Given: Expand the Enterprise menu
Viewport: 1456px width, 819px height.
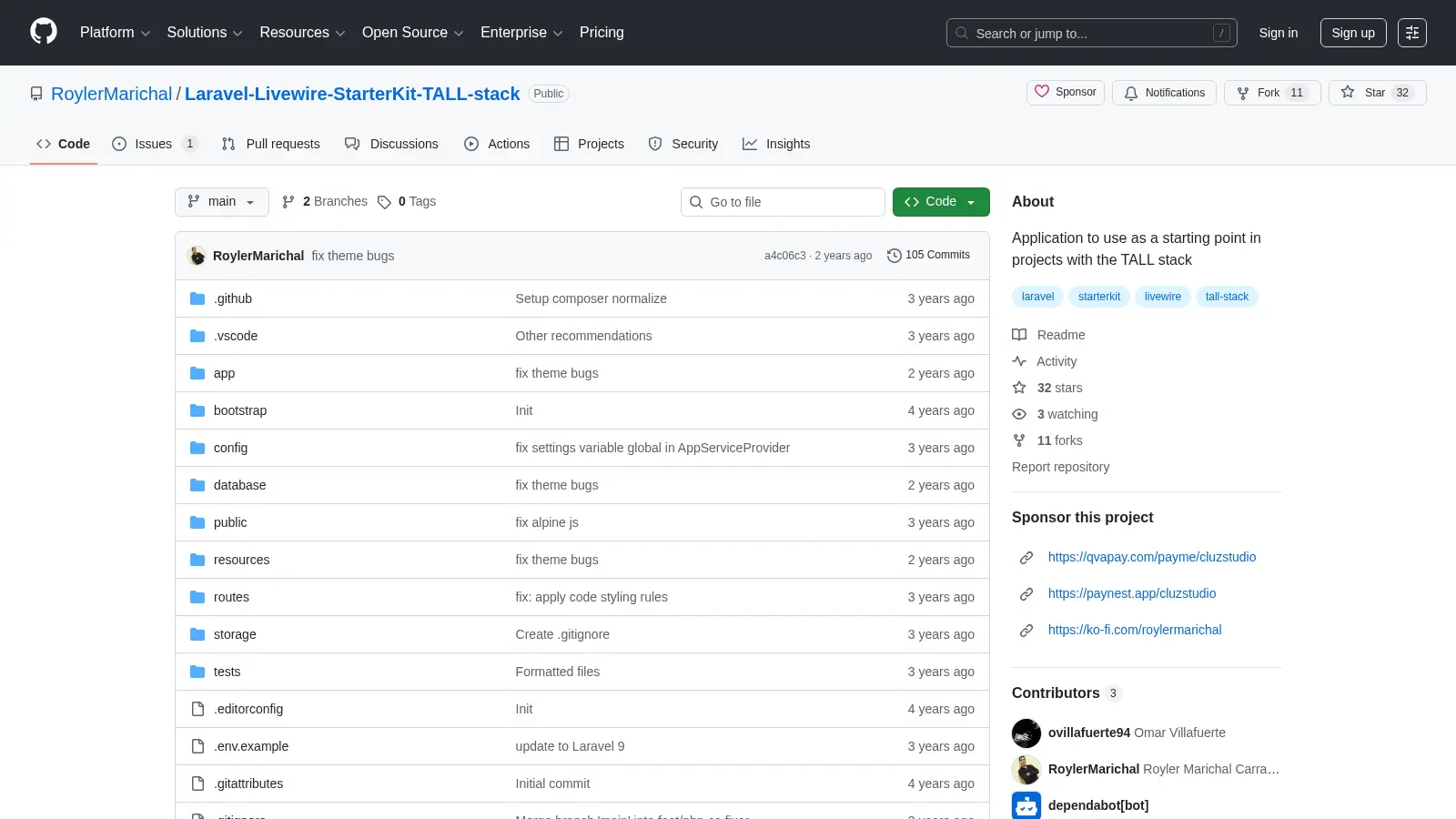Looking at the screenshot, I should [521, 33].
